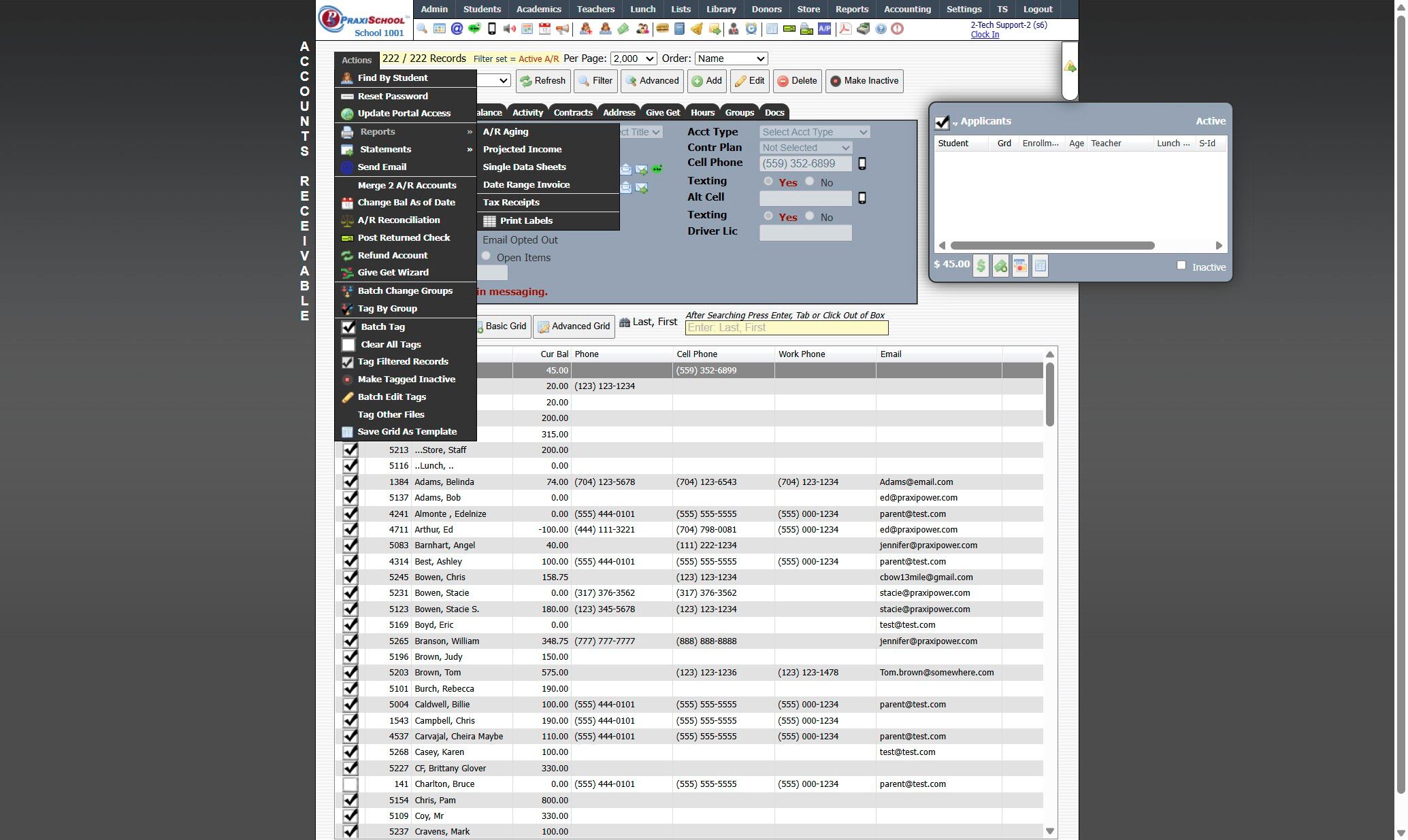Untick the checkbox for Adams, Belinda row
The height and width of the screenshot is (840, 1408).
[350, 482]
